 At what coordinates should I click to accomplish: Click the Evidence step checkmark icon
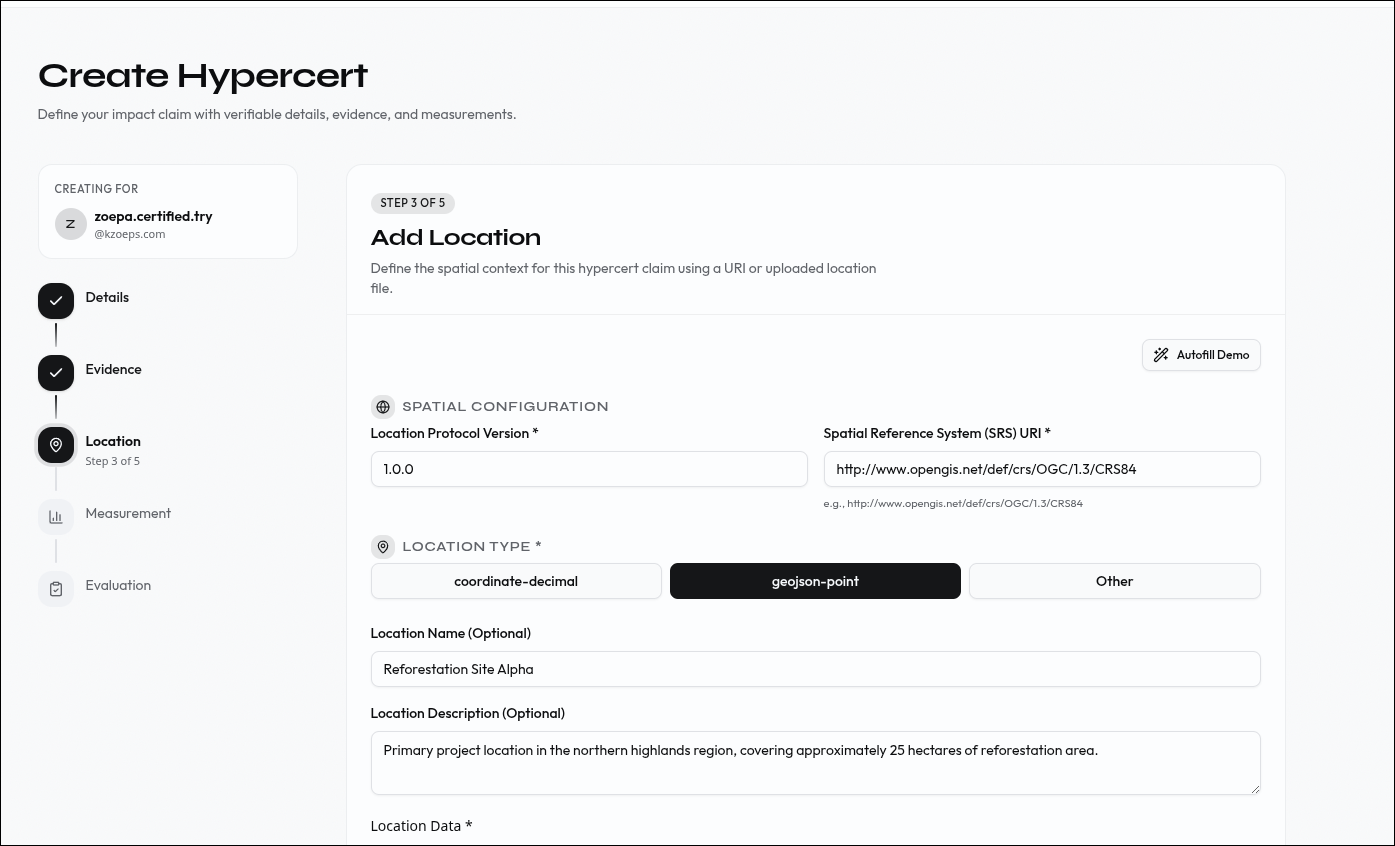[x=56, y=373]
